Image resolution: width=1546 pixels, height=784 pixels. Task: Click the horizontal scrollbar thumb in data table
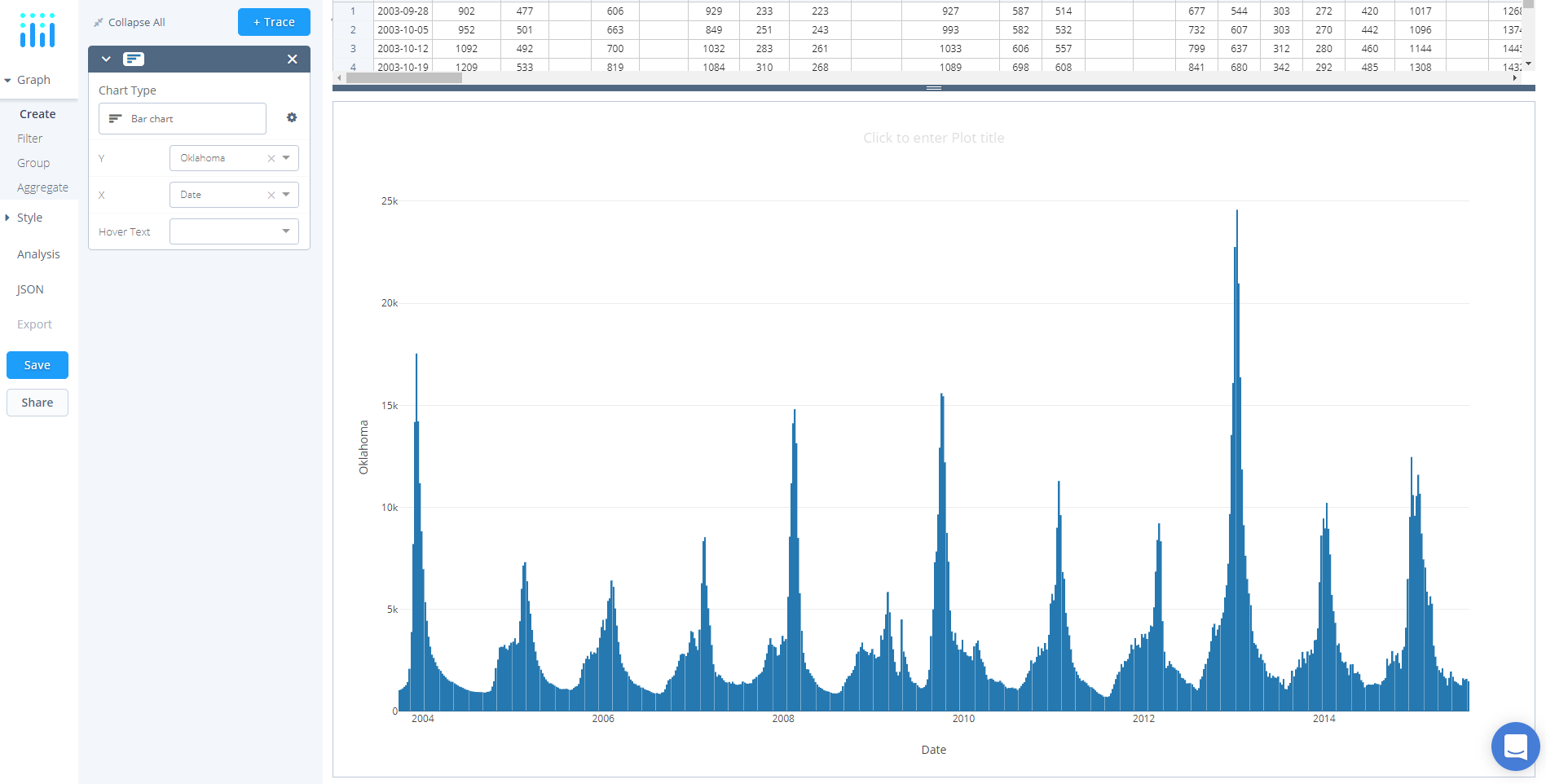[404, 78]
